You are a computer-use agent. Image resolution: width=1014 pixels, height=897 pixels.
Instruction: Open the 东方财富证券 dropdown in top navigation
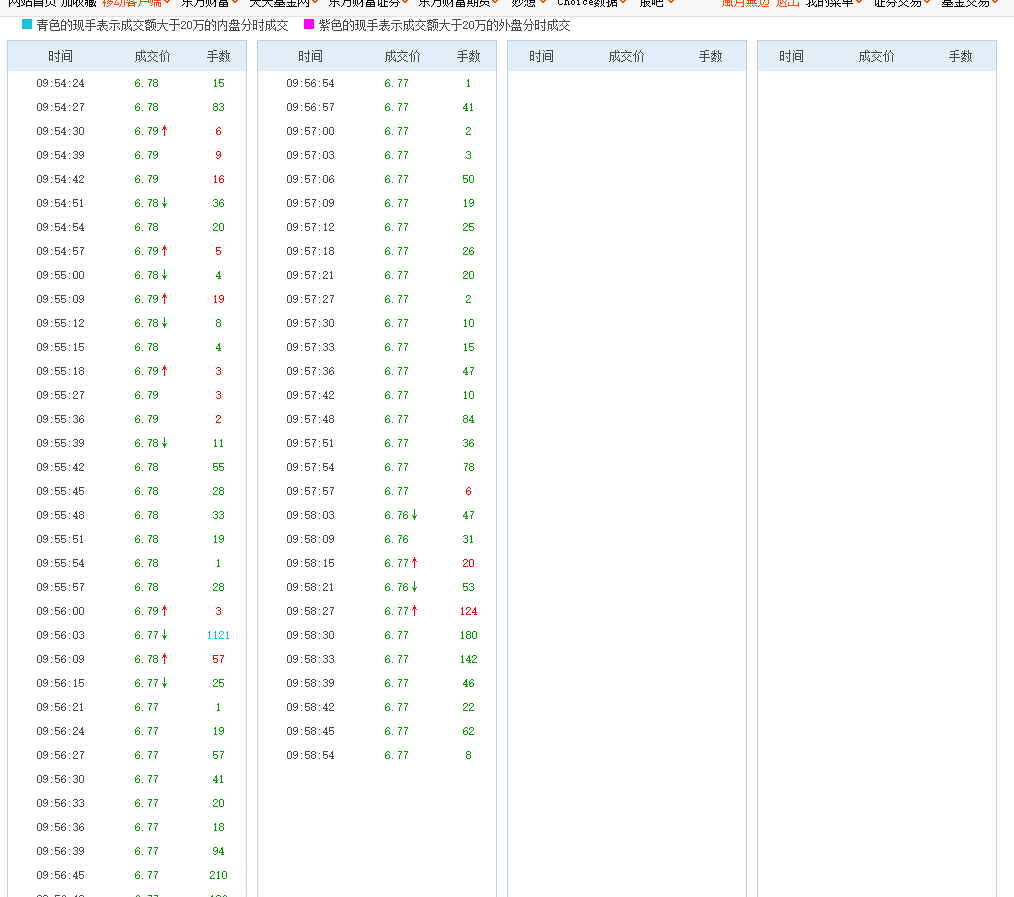pyautogui.click(x=368, y=3)
